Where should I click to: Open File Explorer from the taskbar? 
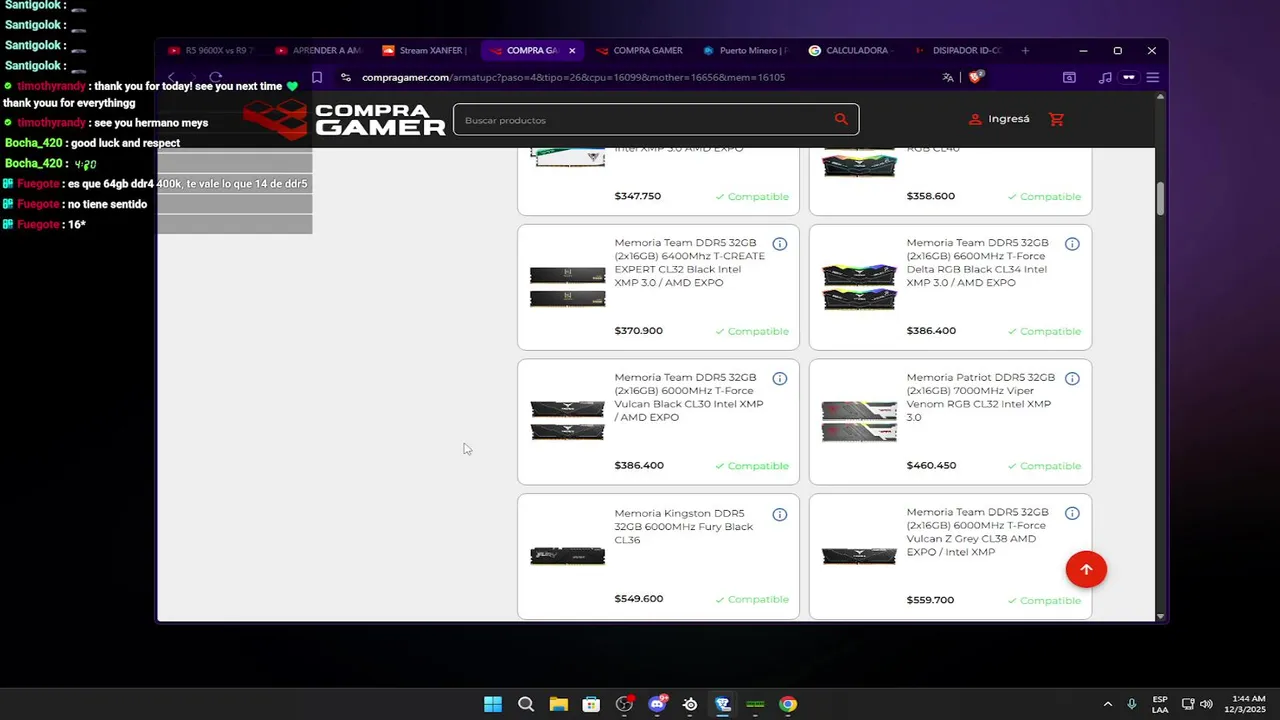pos(558,704)
